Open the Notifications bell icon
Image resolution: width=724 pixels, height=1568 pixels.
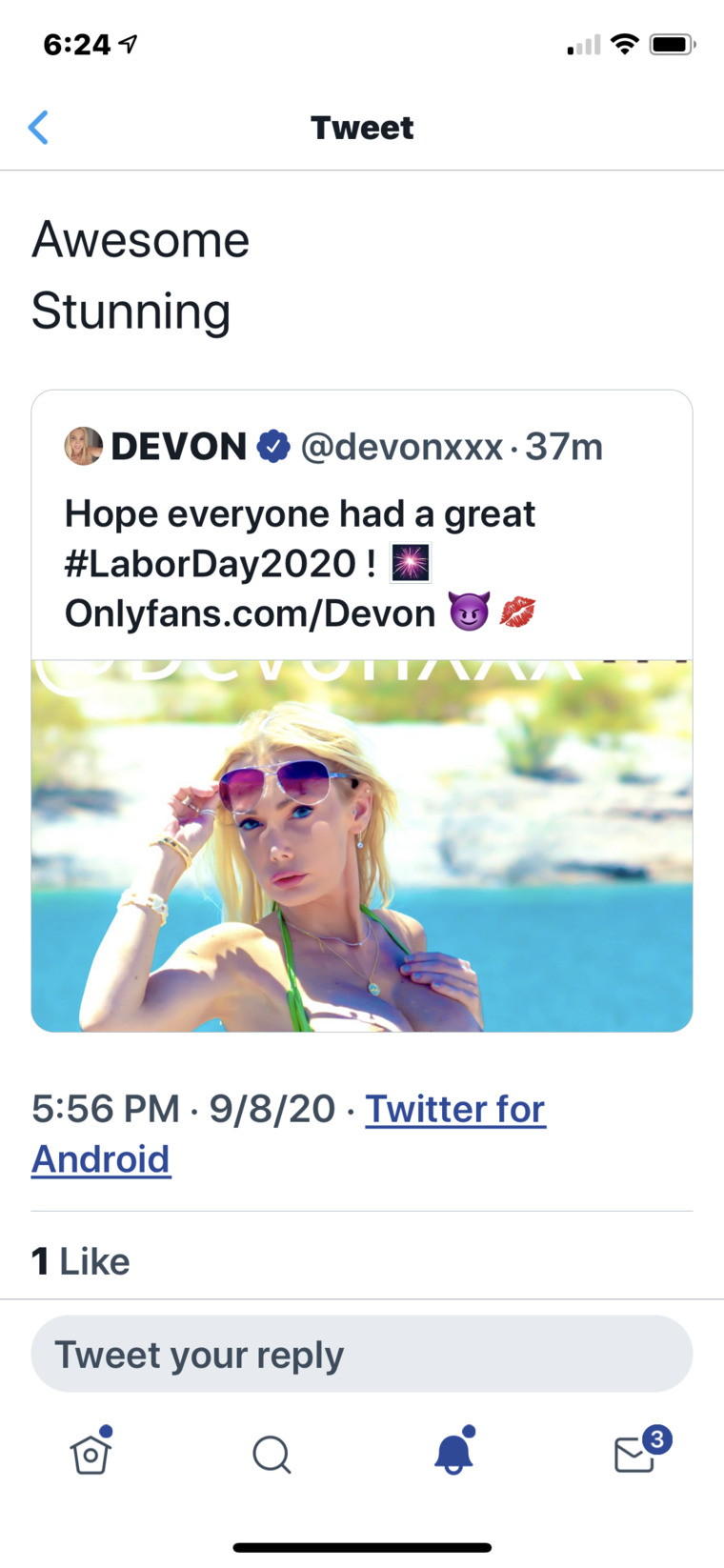point(452,1455)
